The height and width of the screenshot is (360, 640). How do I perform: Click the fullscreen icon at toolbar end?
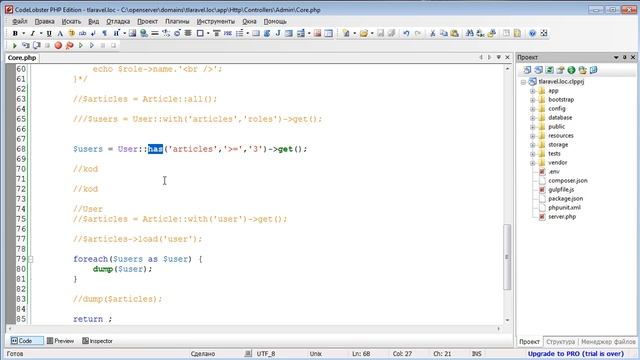544,33
